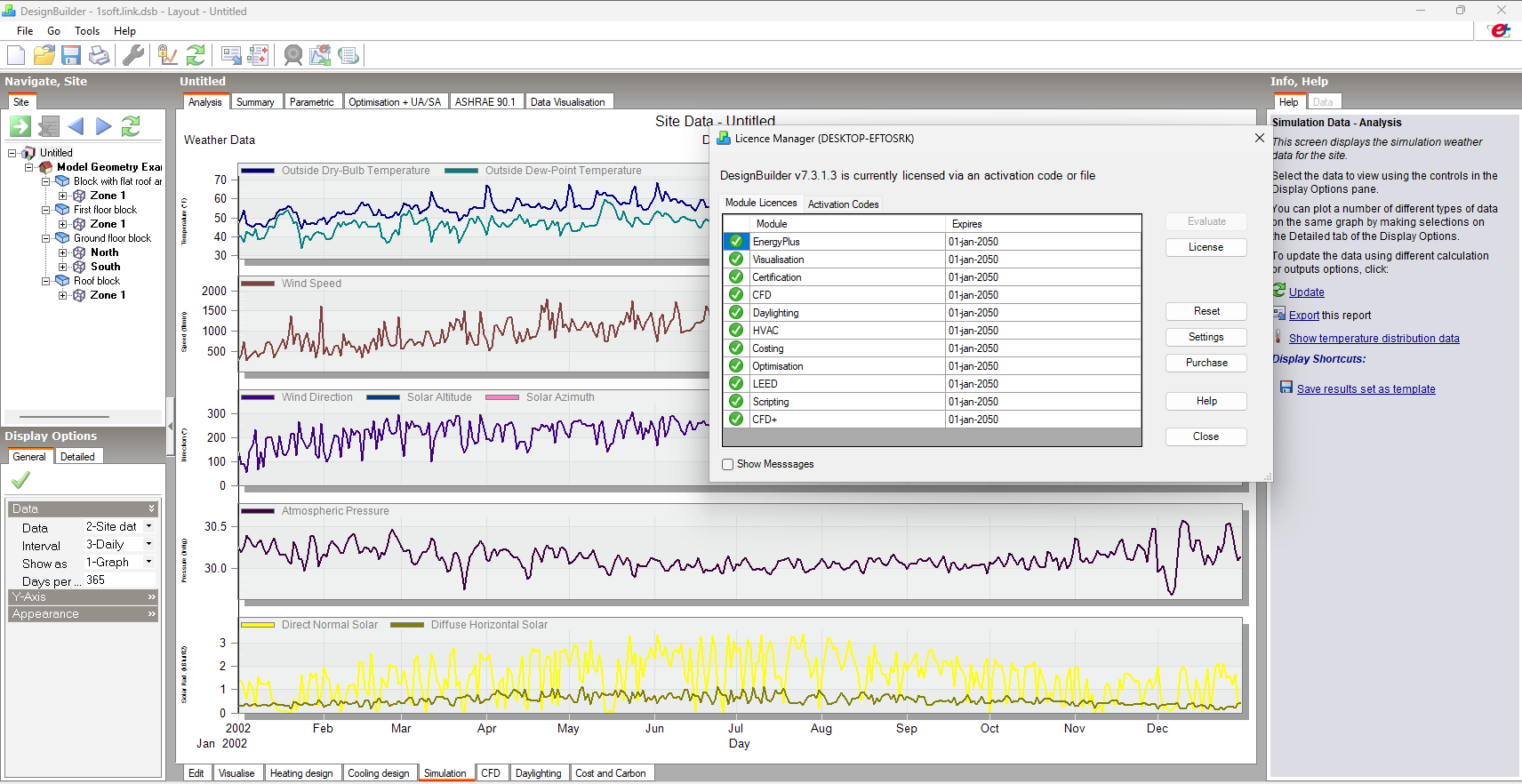Toggle the Show Messages checkbox

tap(728, 464)
